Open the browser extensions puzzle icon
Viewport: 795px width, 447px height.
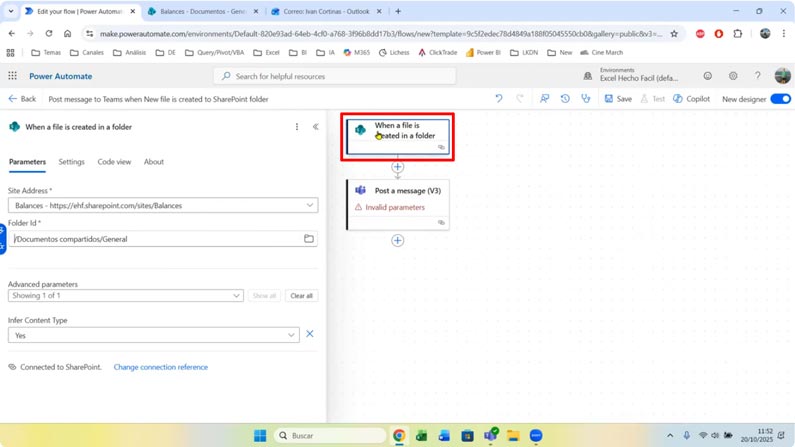coord(738,33)
